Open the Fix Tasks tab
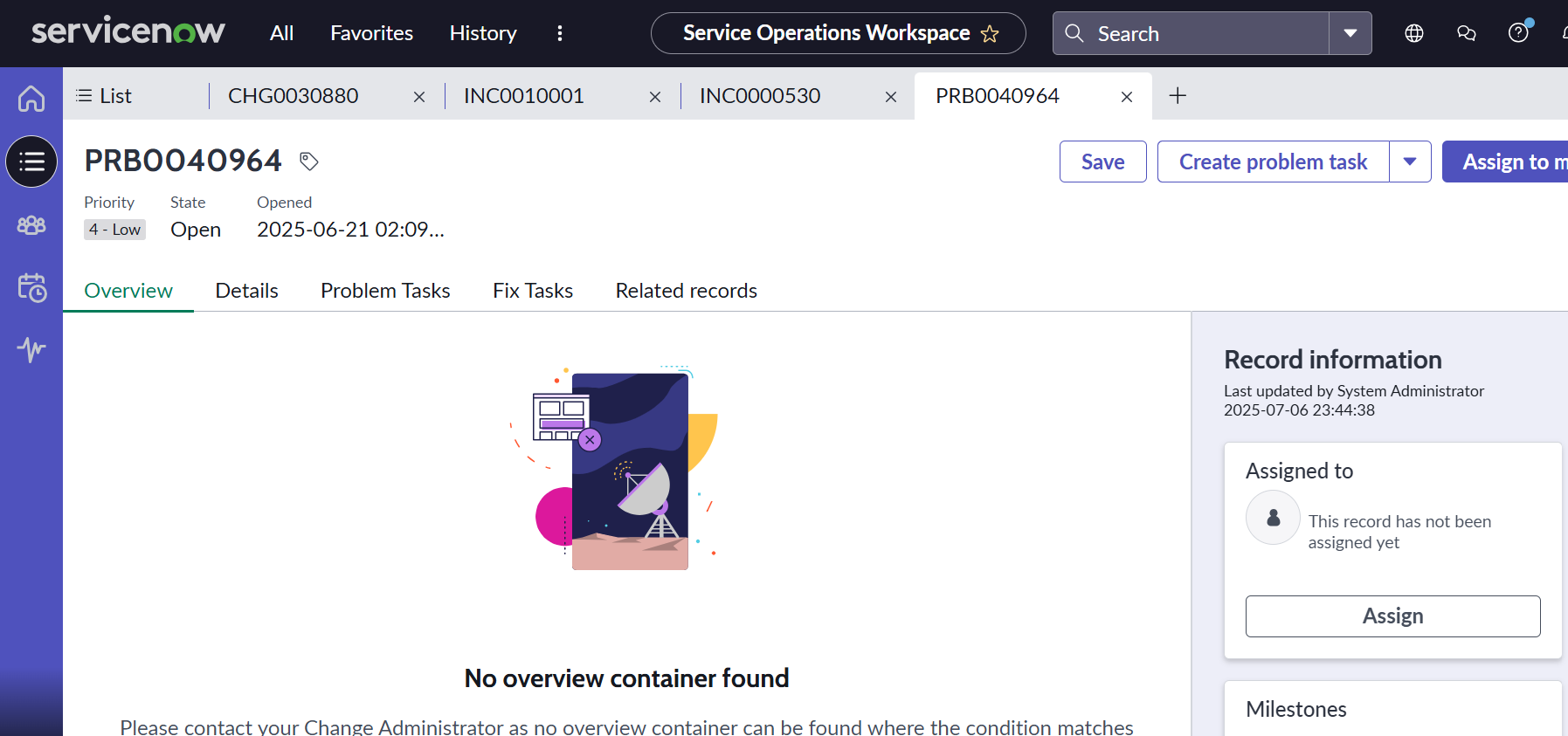This screenshot has height=736, width=1568. (x=533, y=291)
